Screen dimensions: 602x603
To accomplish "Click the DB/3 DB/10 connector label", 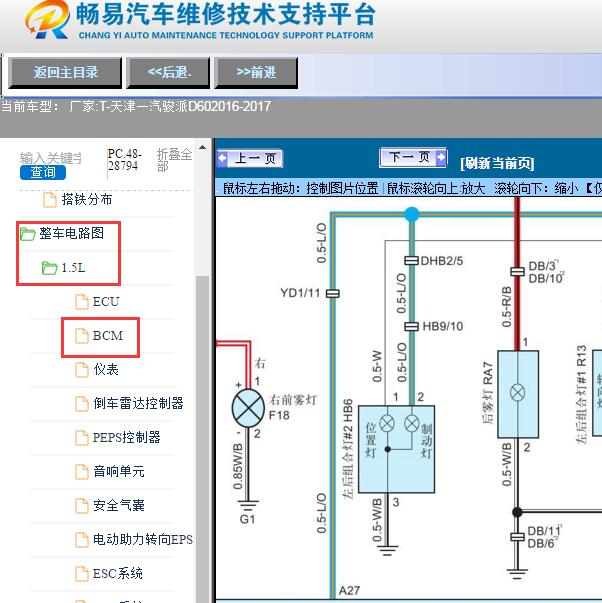I will 546,272.
